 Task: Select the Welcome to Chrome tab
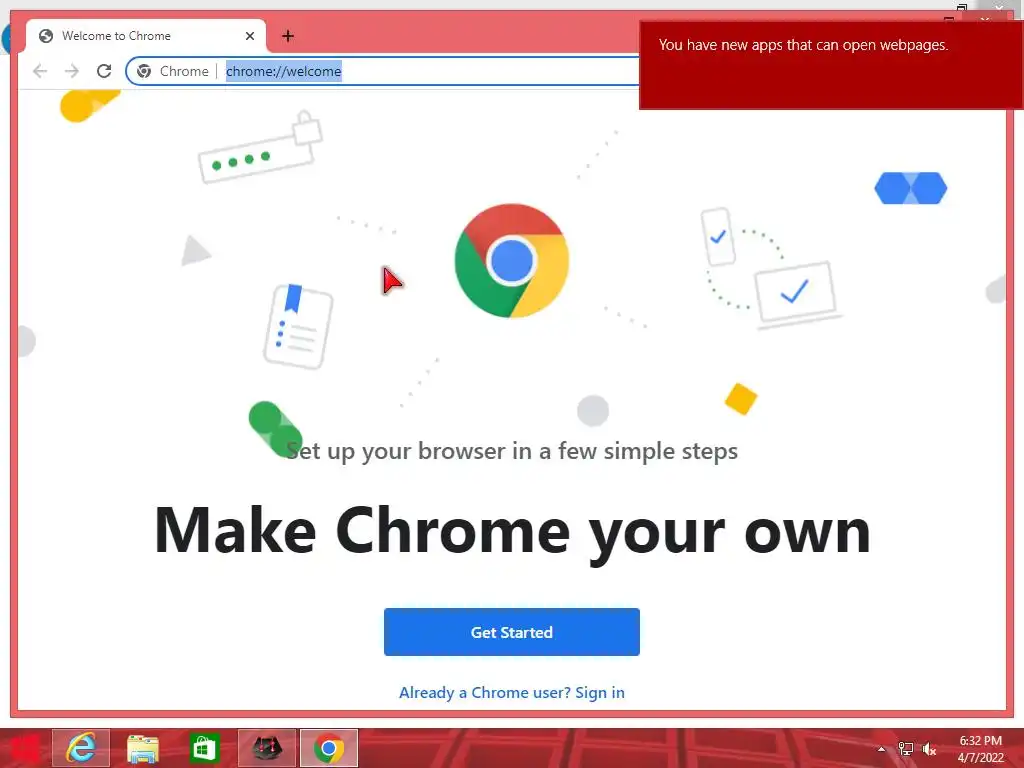point(146,36)
